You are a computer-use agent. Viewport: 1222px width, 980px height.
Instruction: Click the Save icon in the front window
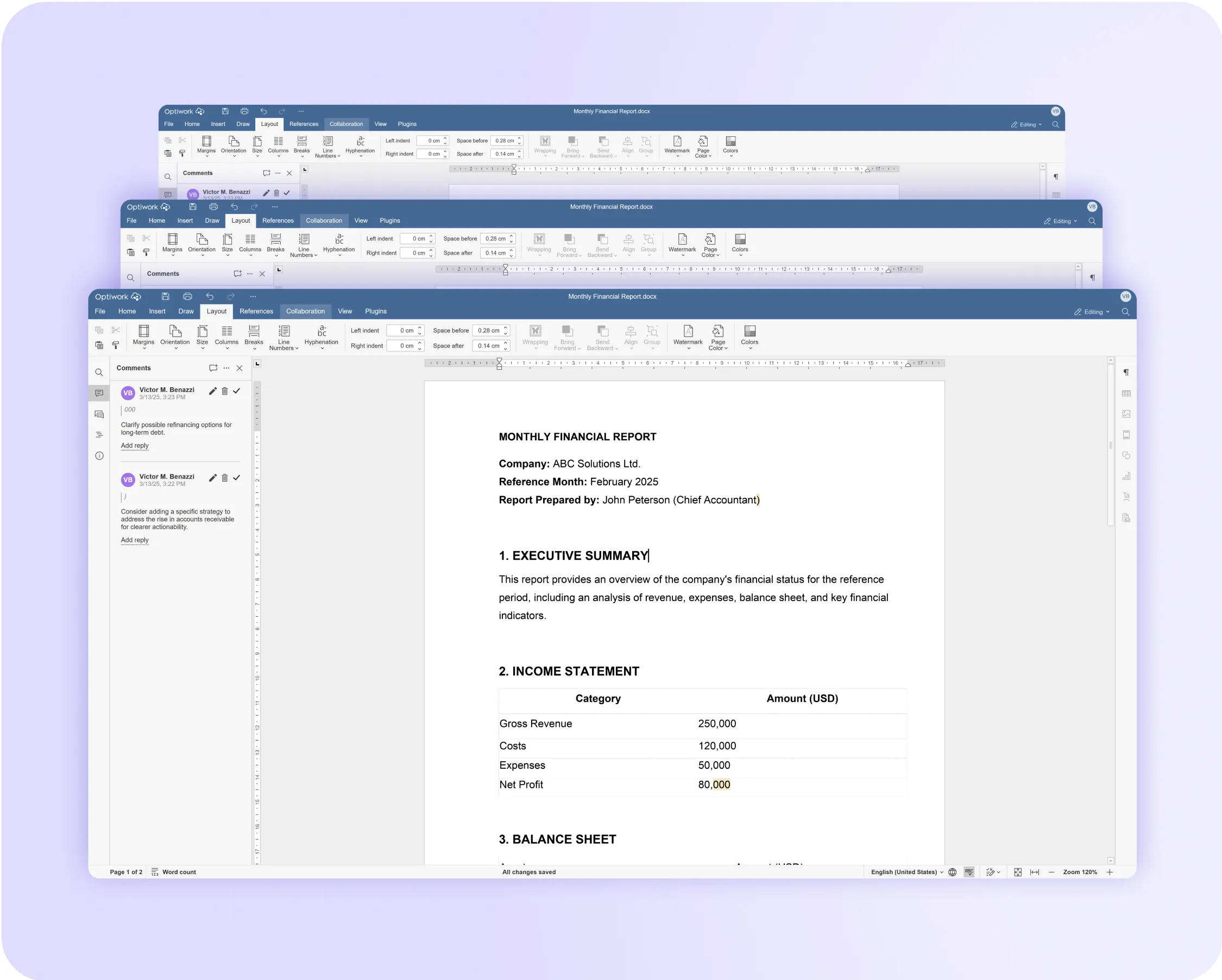pyautogui.click(x=166, y=296)
